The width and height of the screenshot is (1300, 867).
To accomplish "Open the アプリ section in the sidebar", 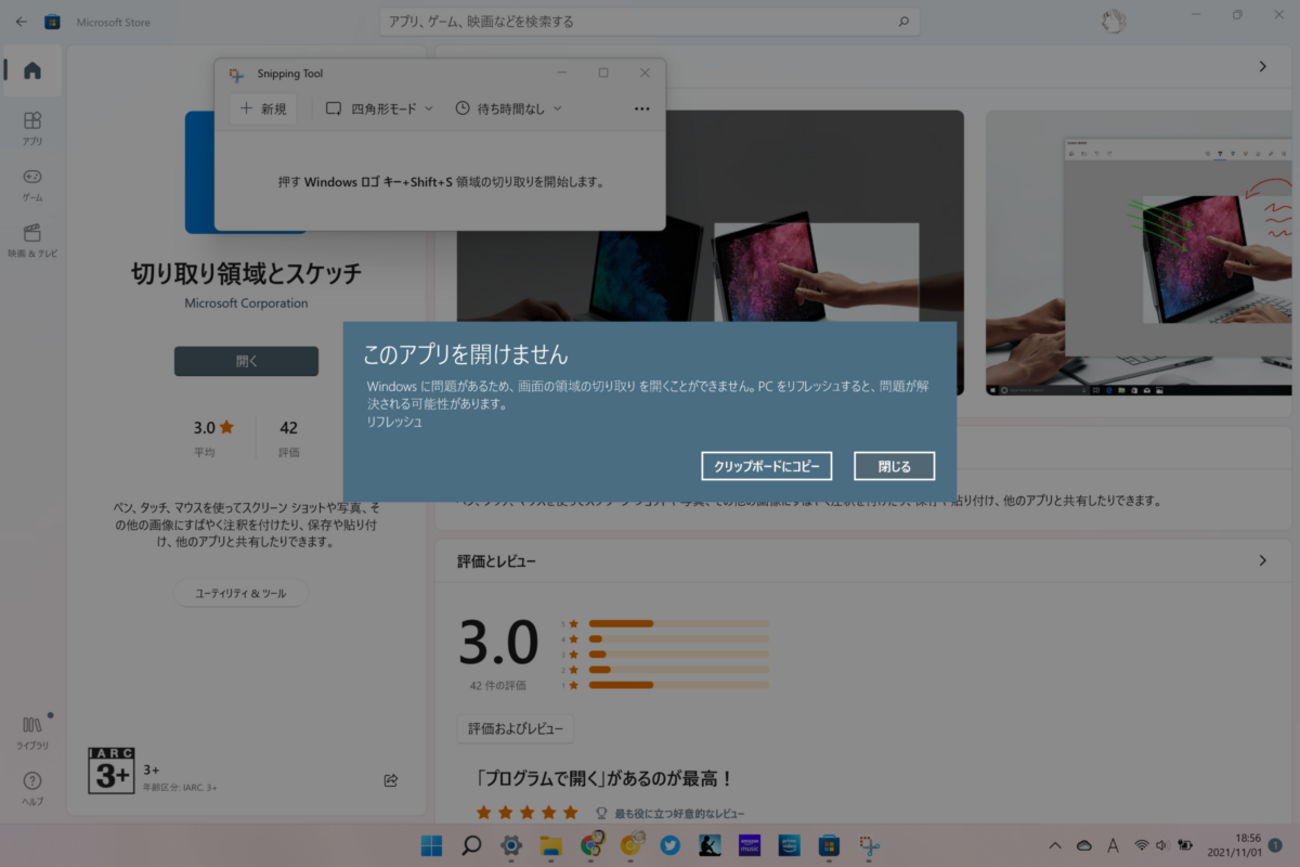I will point(32,128).
